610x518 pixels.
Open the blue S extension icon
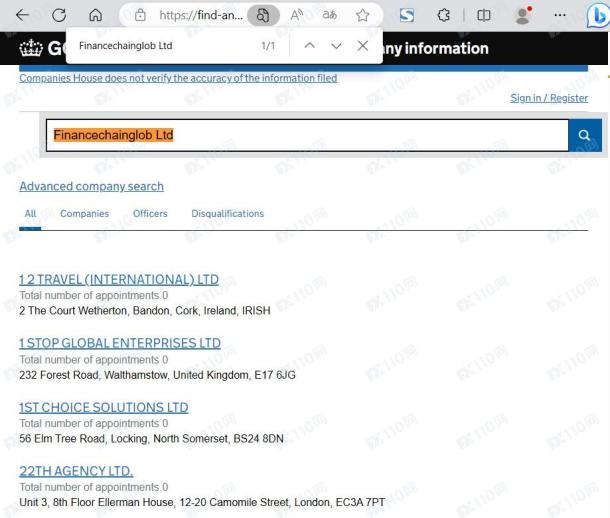tap(407, 15)
